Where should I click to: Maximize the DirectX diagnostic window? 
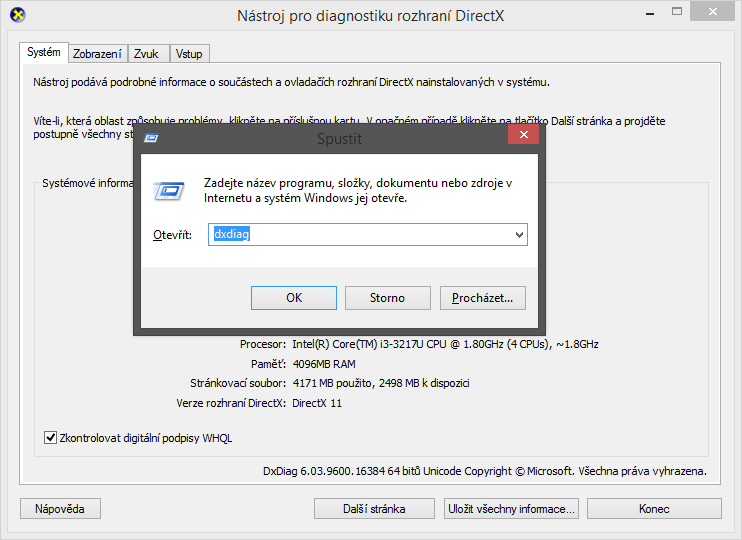click(x=677, y=12)
